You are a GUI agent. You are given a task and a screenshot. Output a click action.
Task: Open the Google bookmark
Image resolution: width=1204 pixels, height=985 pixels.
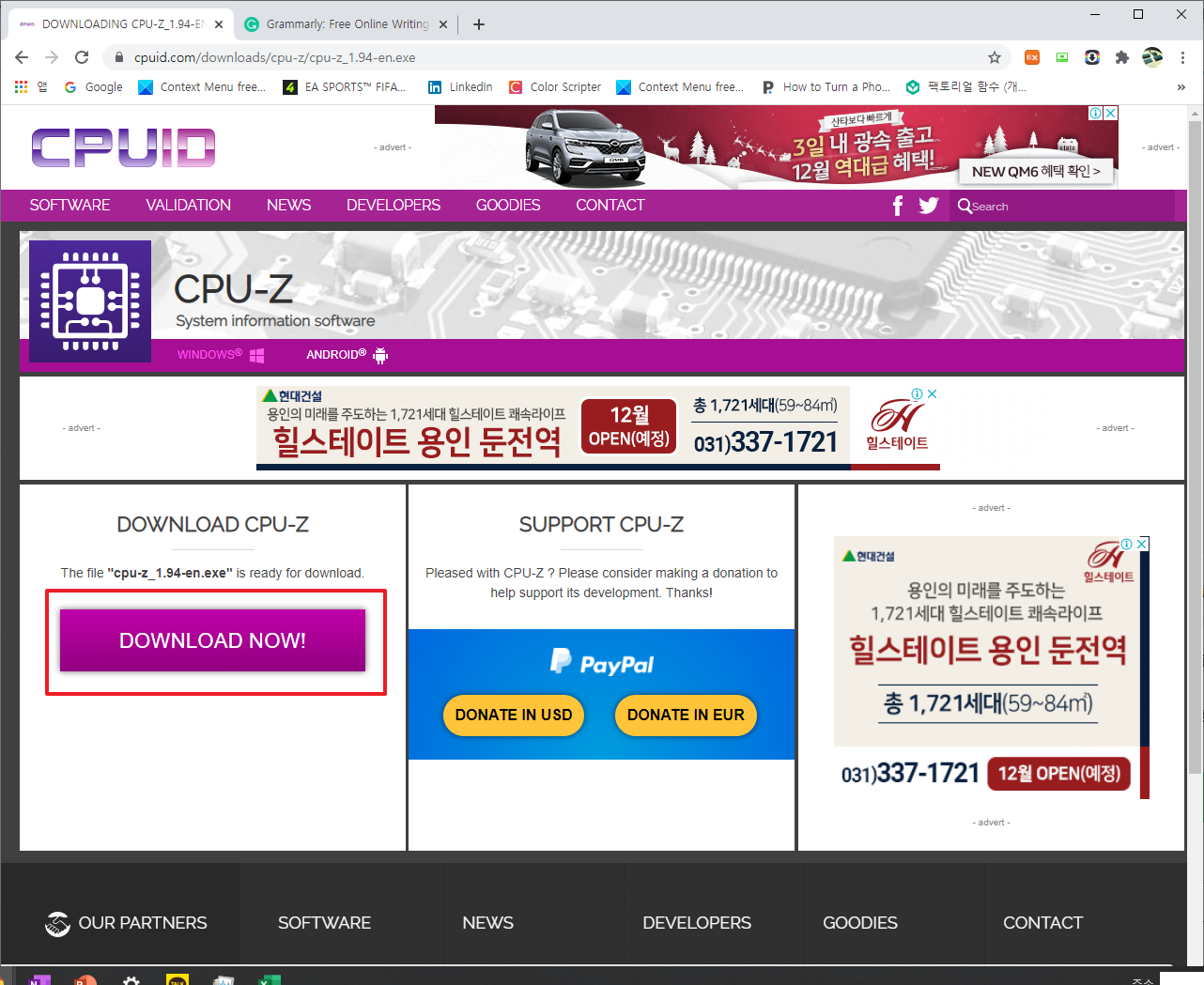click(94, 87)
